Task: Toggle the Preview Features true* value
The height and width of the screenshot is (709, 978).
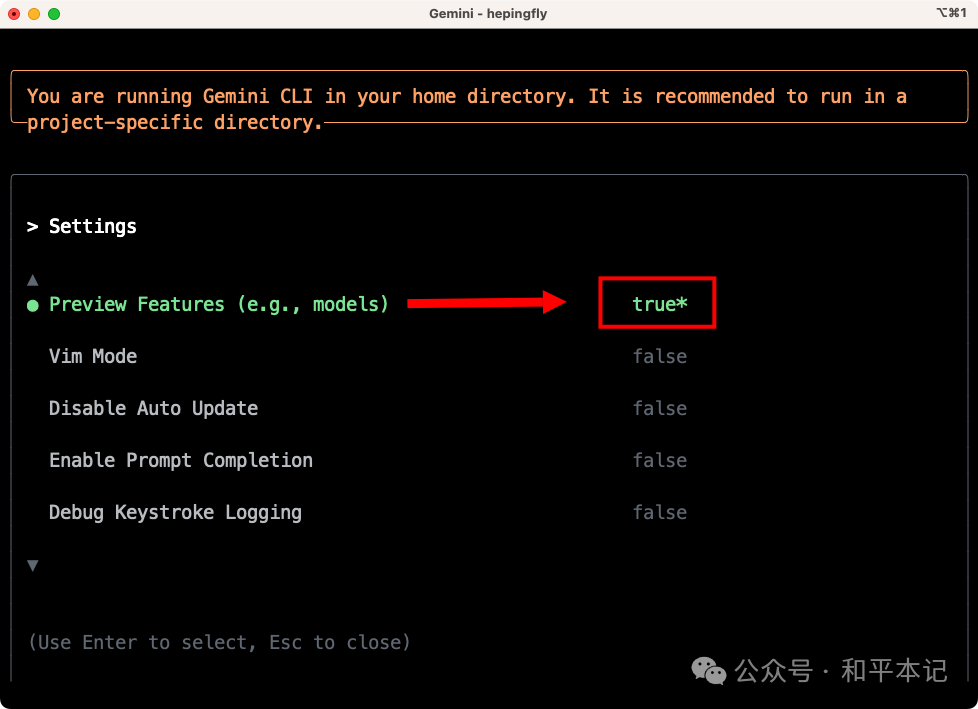Action: tap(659, 304)
